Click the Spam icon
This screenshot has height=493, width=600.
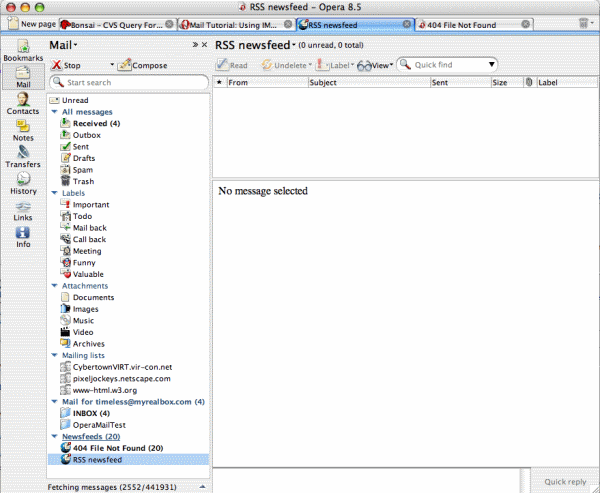[x=65, y=170]
